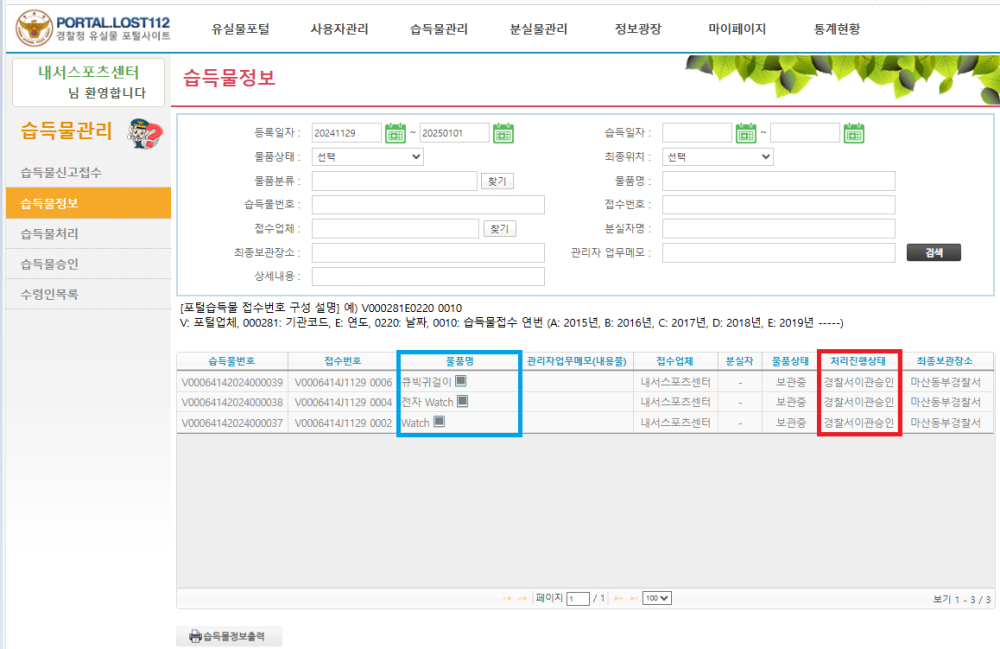Screen dimensions: 1000x649
Task: Open calendar for 습득일자 start date
Action: click(746, 133)
